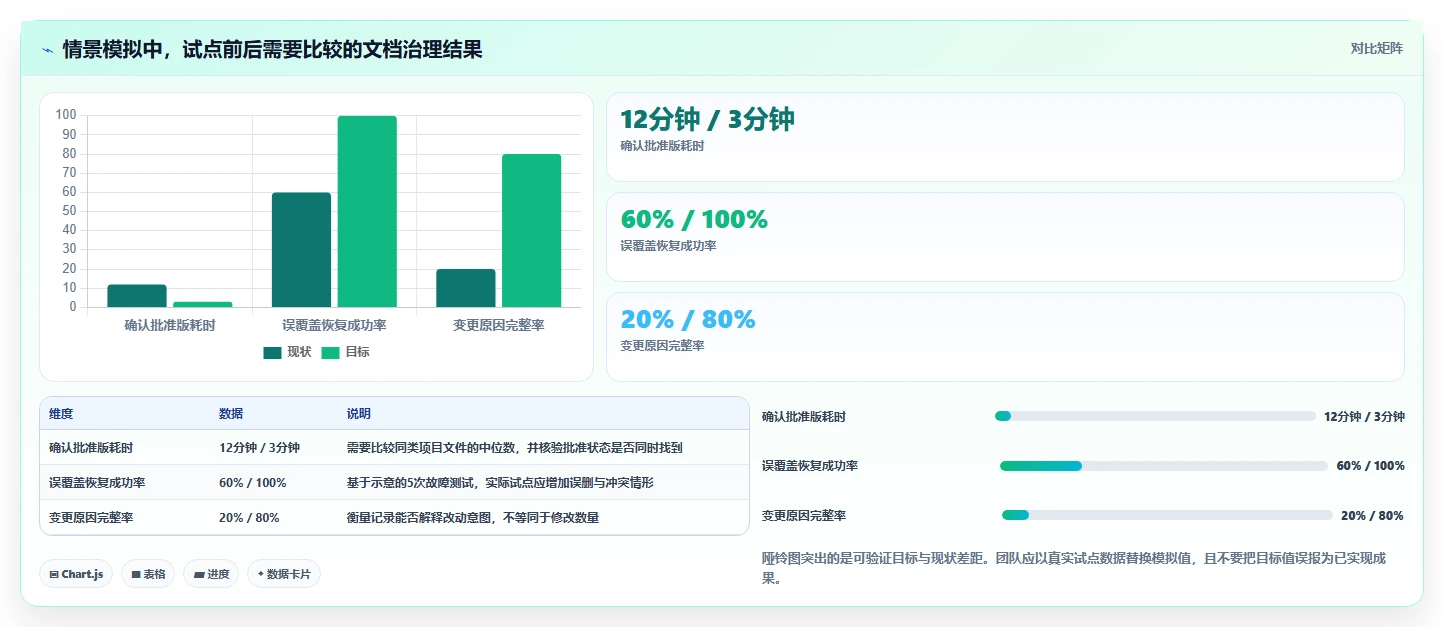1444x627 pixels.
Task: Click the 变更原因完整率 progress bar
Action: [x=1167, y=515]
